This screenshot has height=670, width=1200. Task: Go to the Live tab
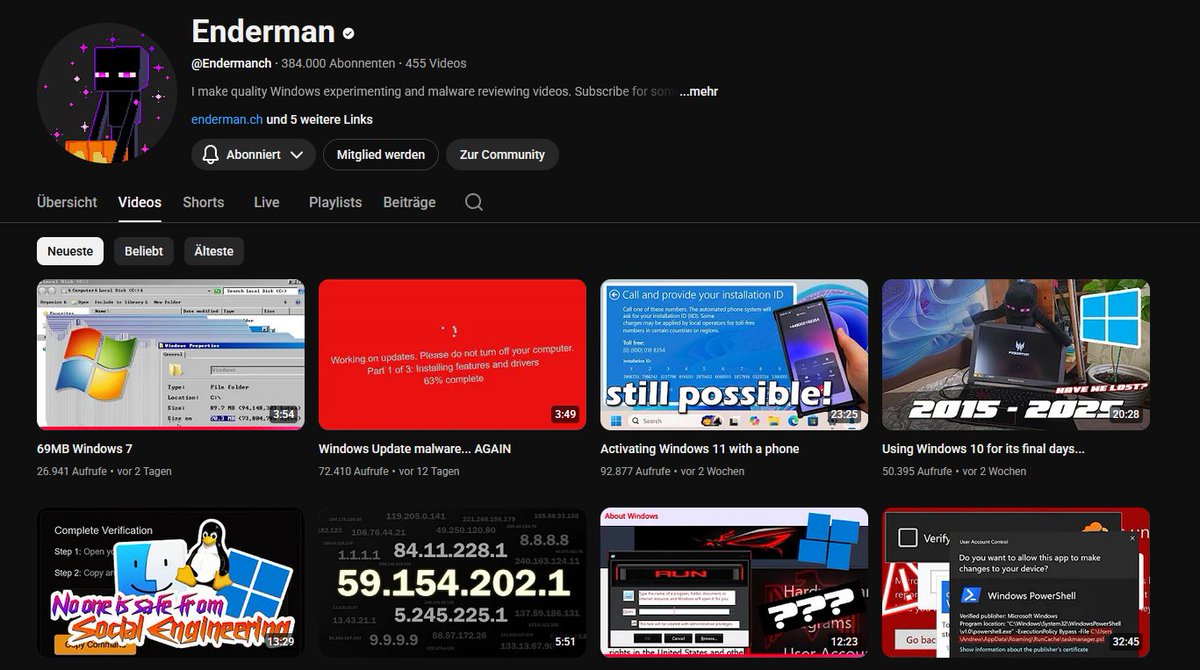[266, 202]
